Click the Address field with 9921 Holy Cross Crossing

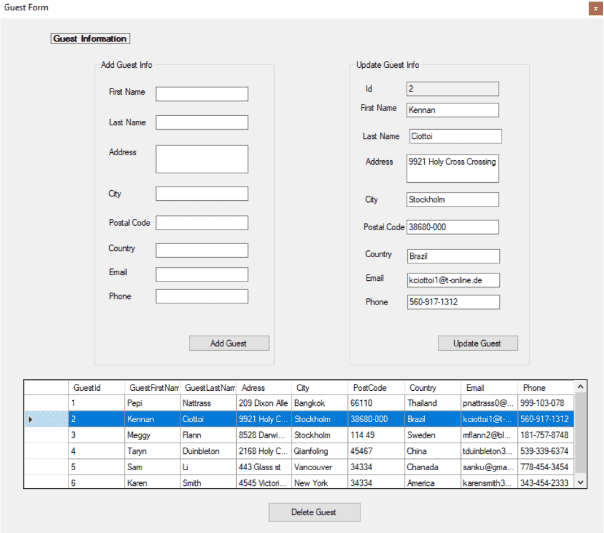(x=452, y=168)
